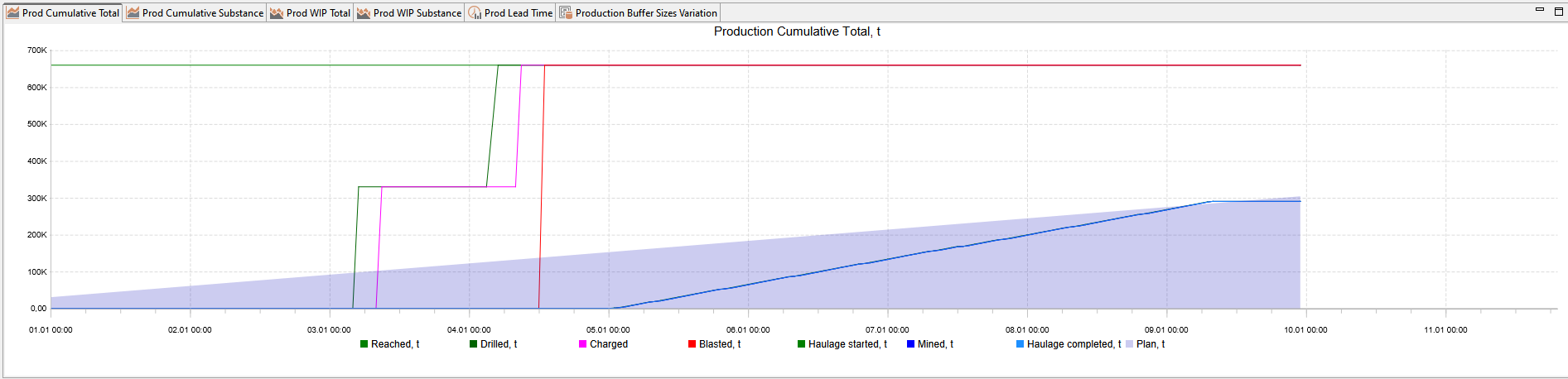
Task: Click the chart title Production Cumulative Total, t
Action: 797,31
